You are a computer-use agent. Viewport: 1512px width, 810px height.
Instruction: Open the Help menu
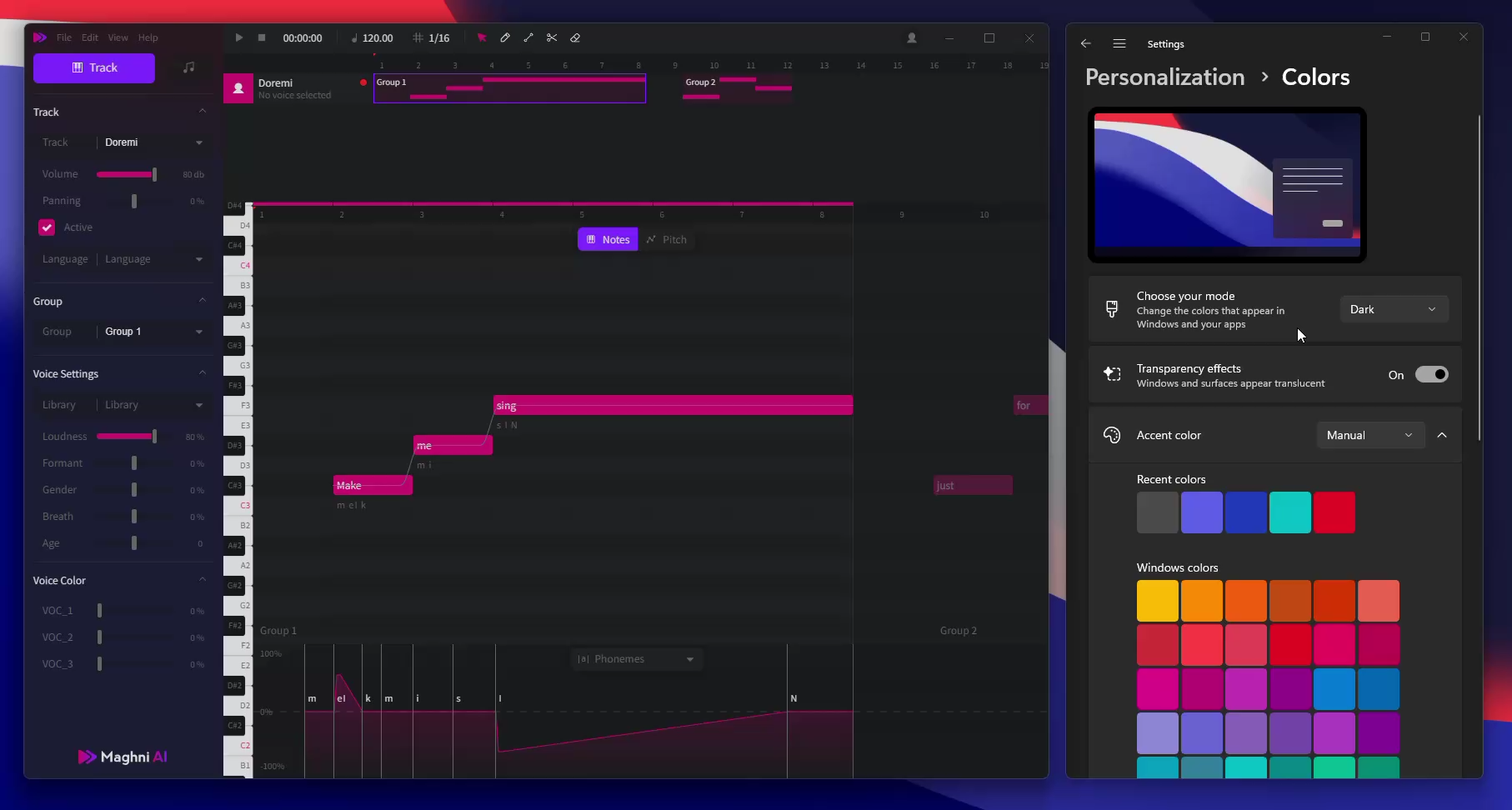[x=148, y=37]
